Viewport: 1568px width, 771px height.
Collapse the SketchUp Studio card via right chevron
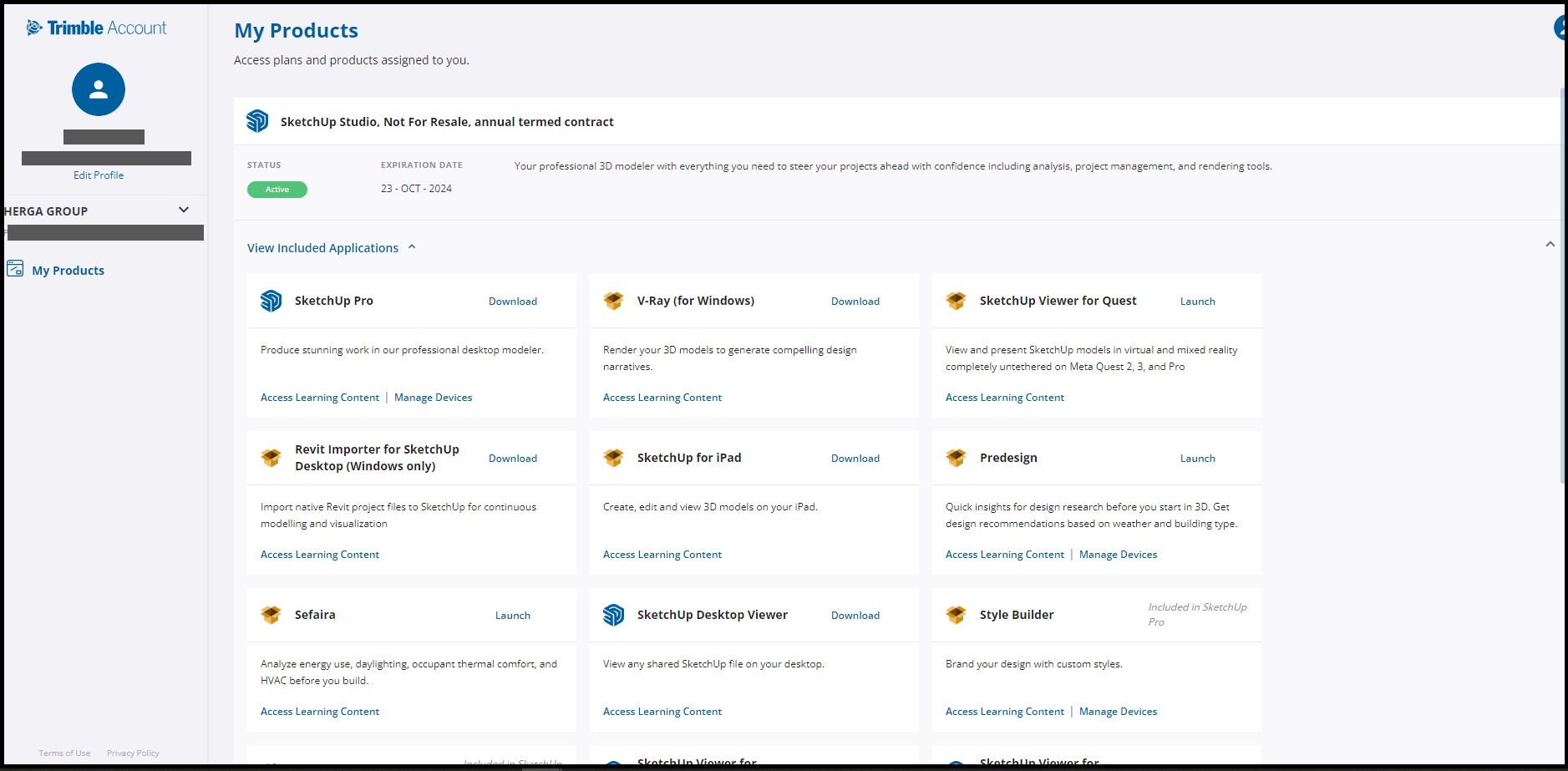[1550, 243]
